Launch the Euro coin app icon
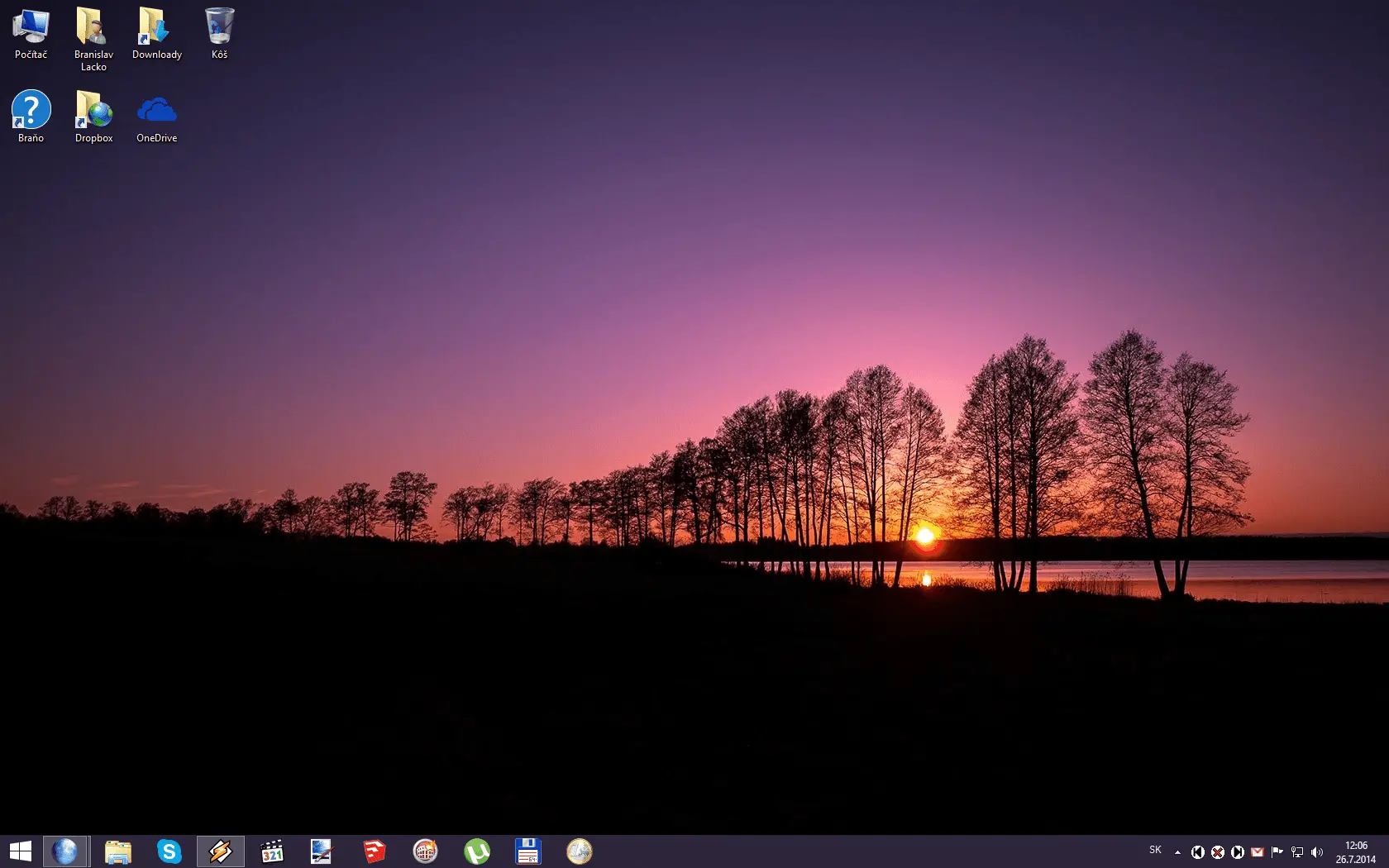Viewport: 1389px width, 868px height. coord(580,851)
